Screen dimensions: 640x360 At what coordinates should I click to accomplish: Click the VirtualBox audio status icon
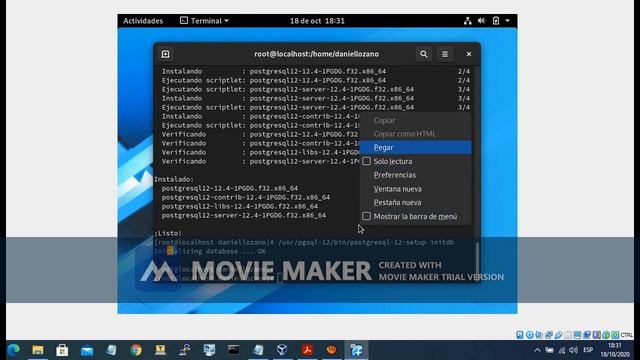point(539,335)
